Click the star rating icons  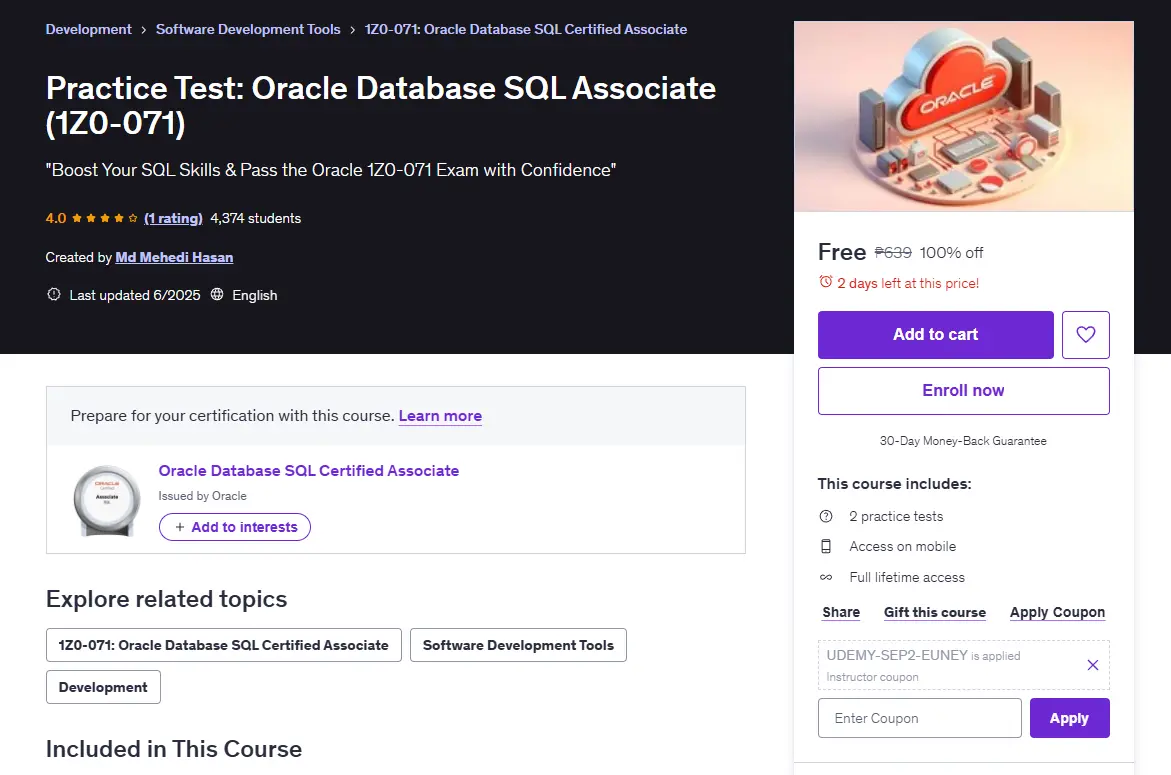(x=105, y=218)
